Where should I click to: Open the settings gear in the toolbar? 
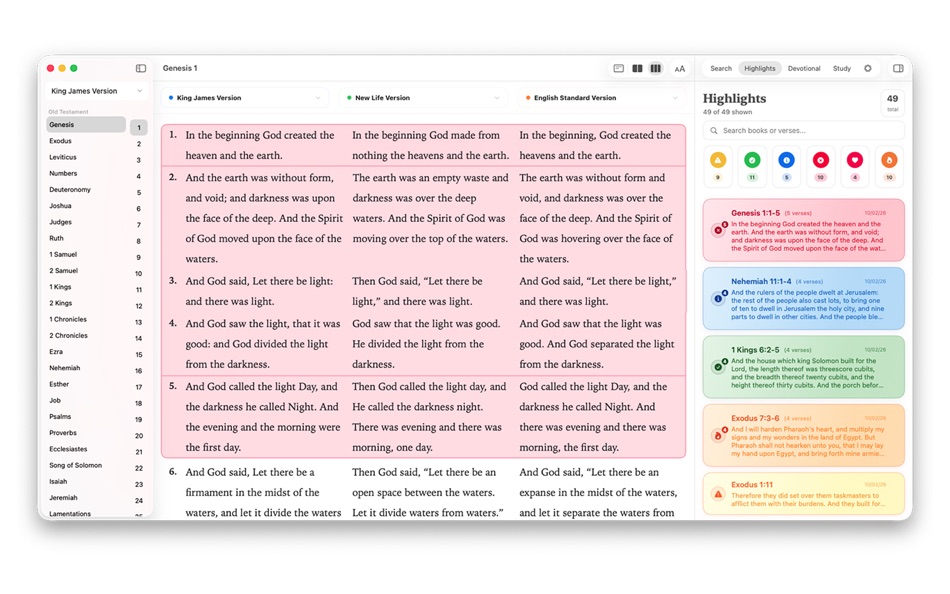click(x=866, y=68)
